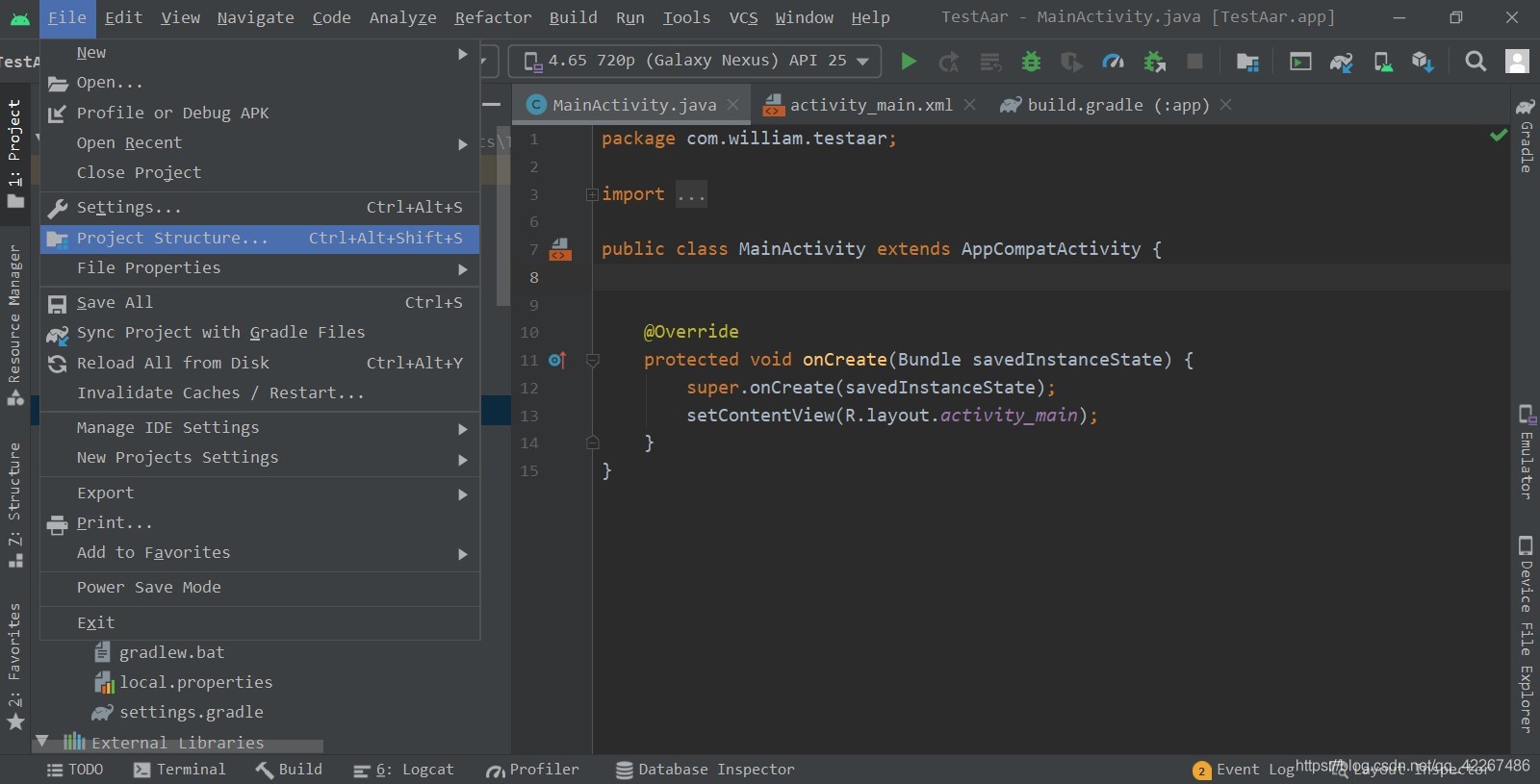The image size is (1540, 784).
Task: Select Project Structure menu item
Action: coord(260,239)
